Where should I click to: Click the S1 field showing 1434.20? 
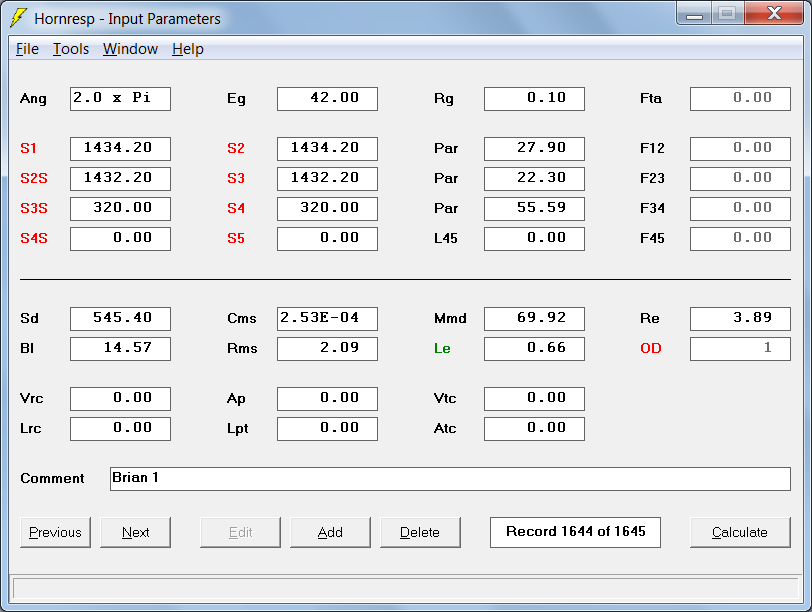pyautogui.click(x=120, y=149)
